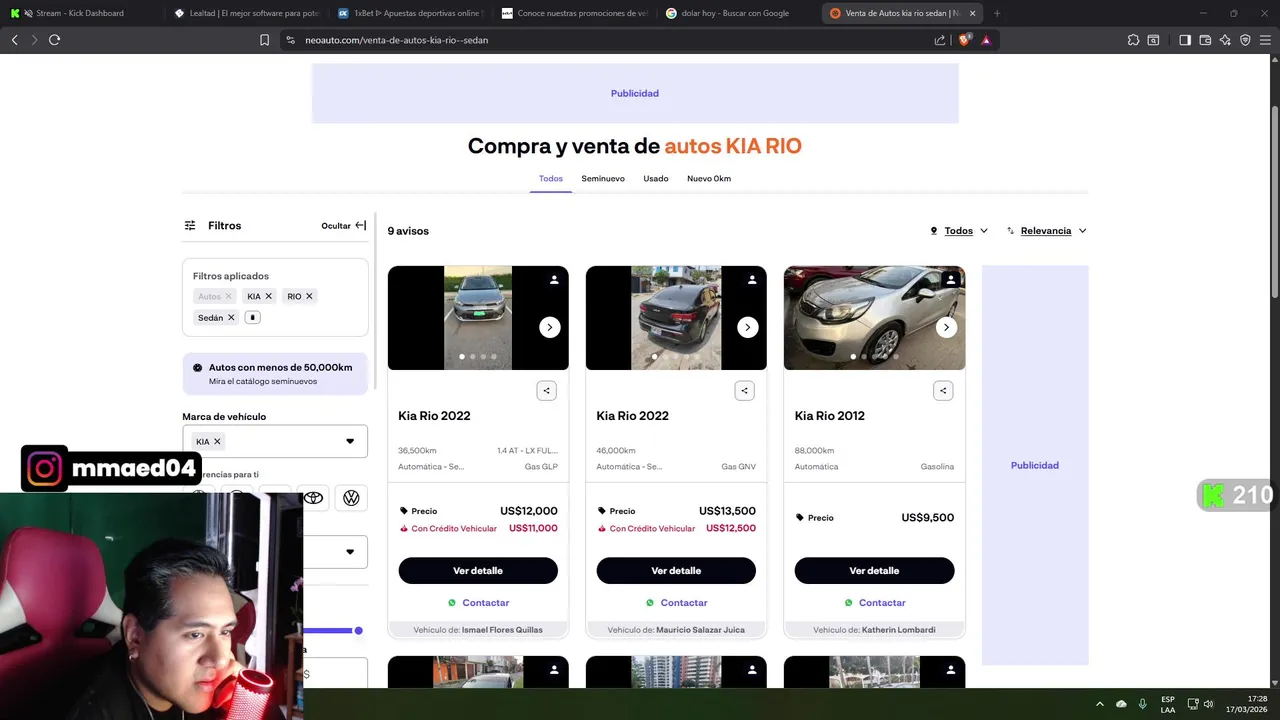1280x720 pixels.
Task: Ver detalle of Kia Rio 2012
Action: click(x=874, y=571)
